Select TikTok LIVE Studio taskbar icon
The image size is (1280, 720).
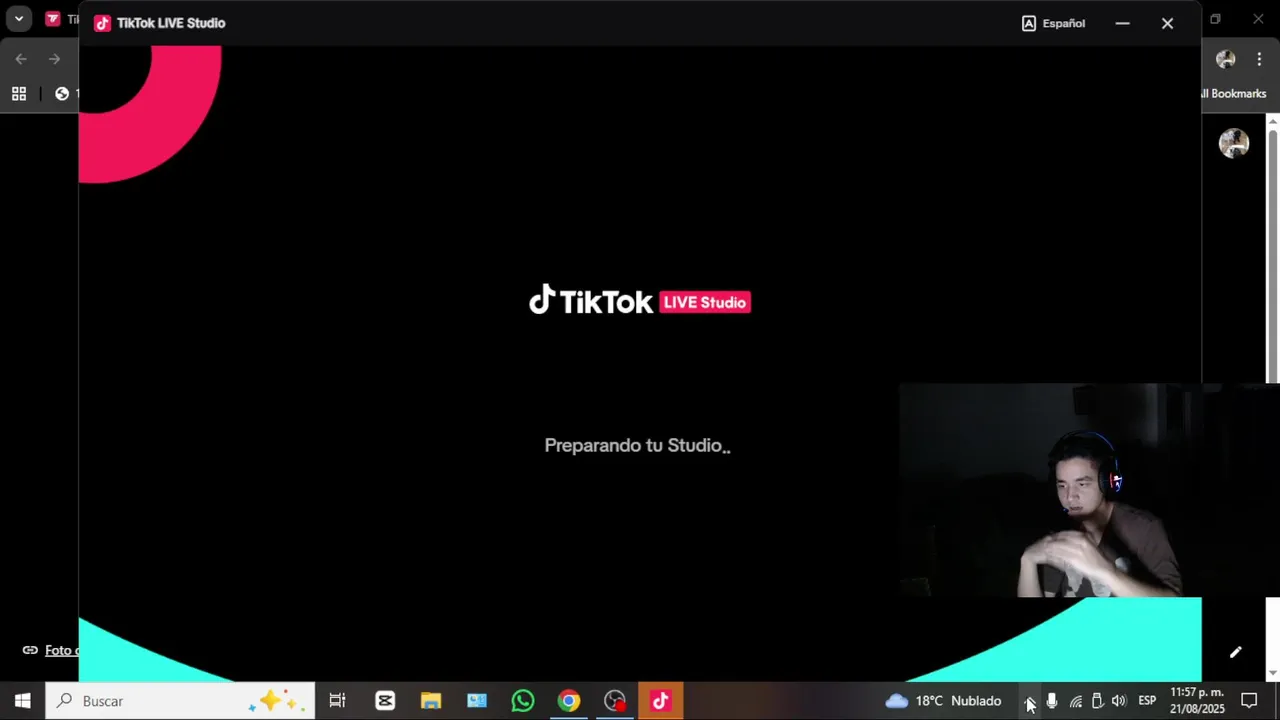(x=661, y=701)
